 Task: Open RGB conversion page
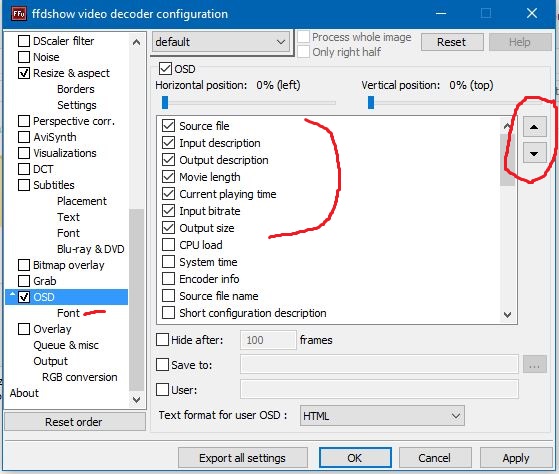pos(80,377)
